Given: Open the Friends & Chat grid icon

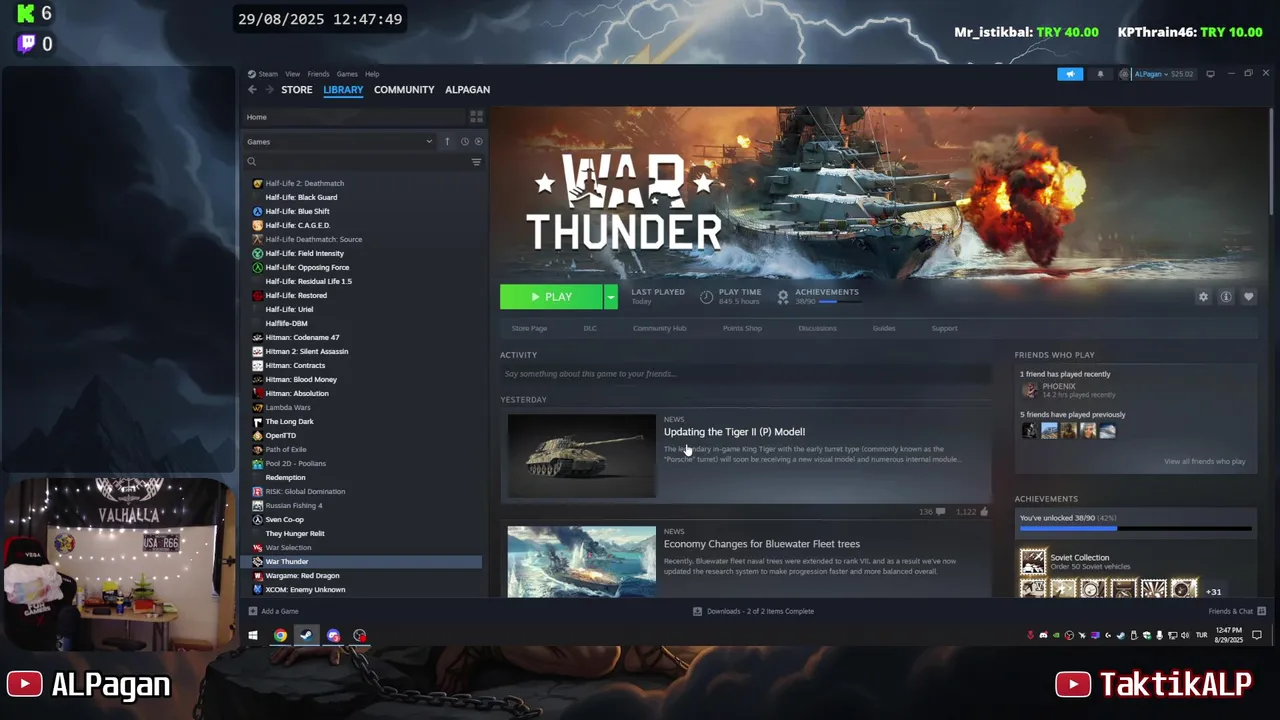Looking at the screenshot, I should pos(1261,611).
